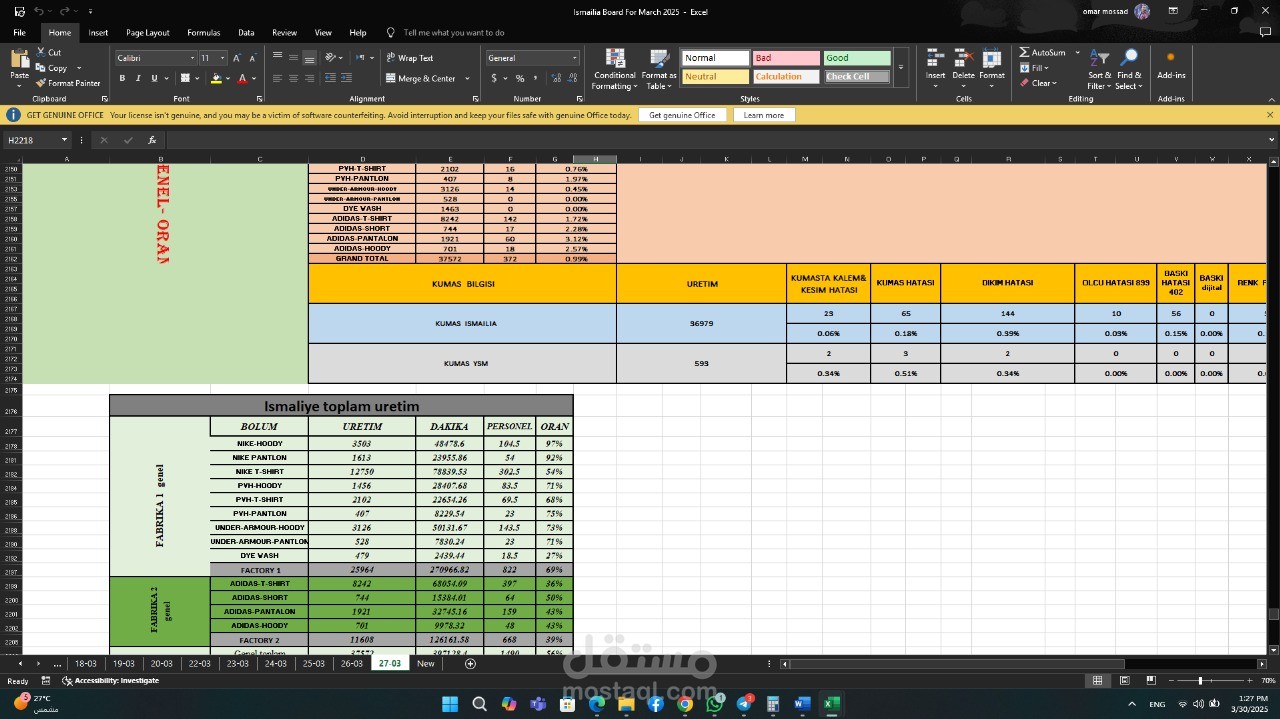Toggle italic formatting

tap(138, 78)
